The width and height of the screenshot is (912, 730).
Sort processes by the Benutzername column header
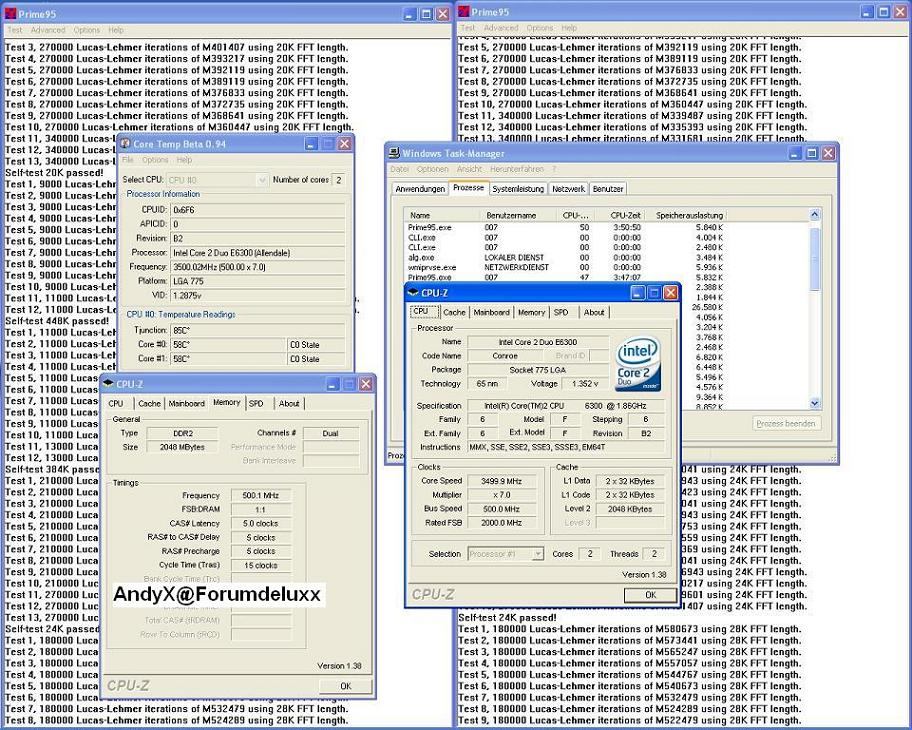(520, 215)
